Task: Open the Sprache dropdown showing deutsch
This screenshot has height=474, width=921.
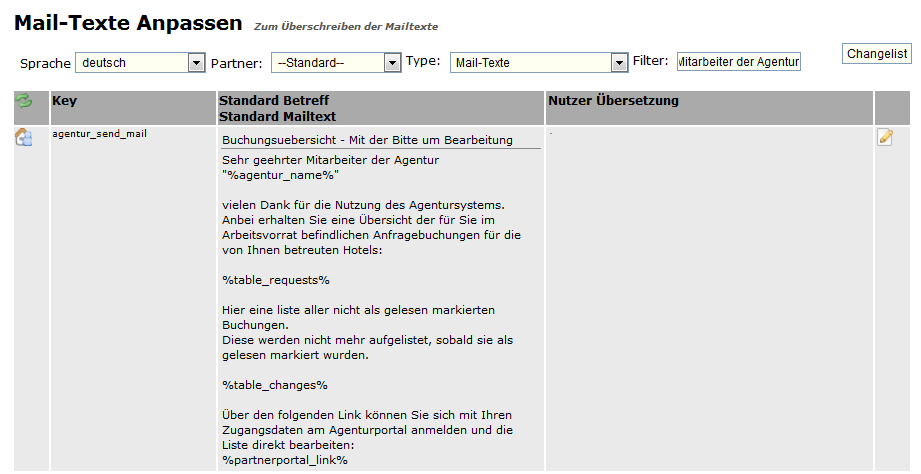Action: click(x=140, y=63)
